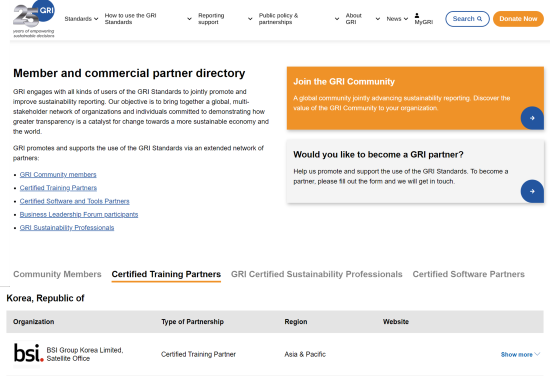
Task: Click the Organization column header
Action: pos(34,322)
